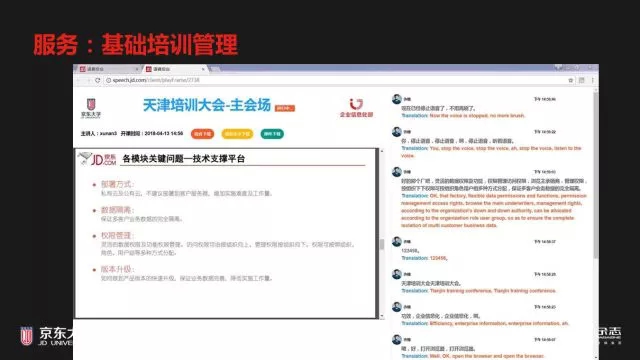
Task: Switch to the first browser tab
Action: (107, 69)
